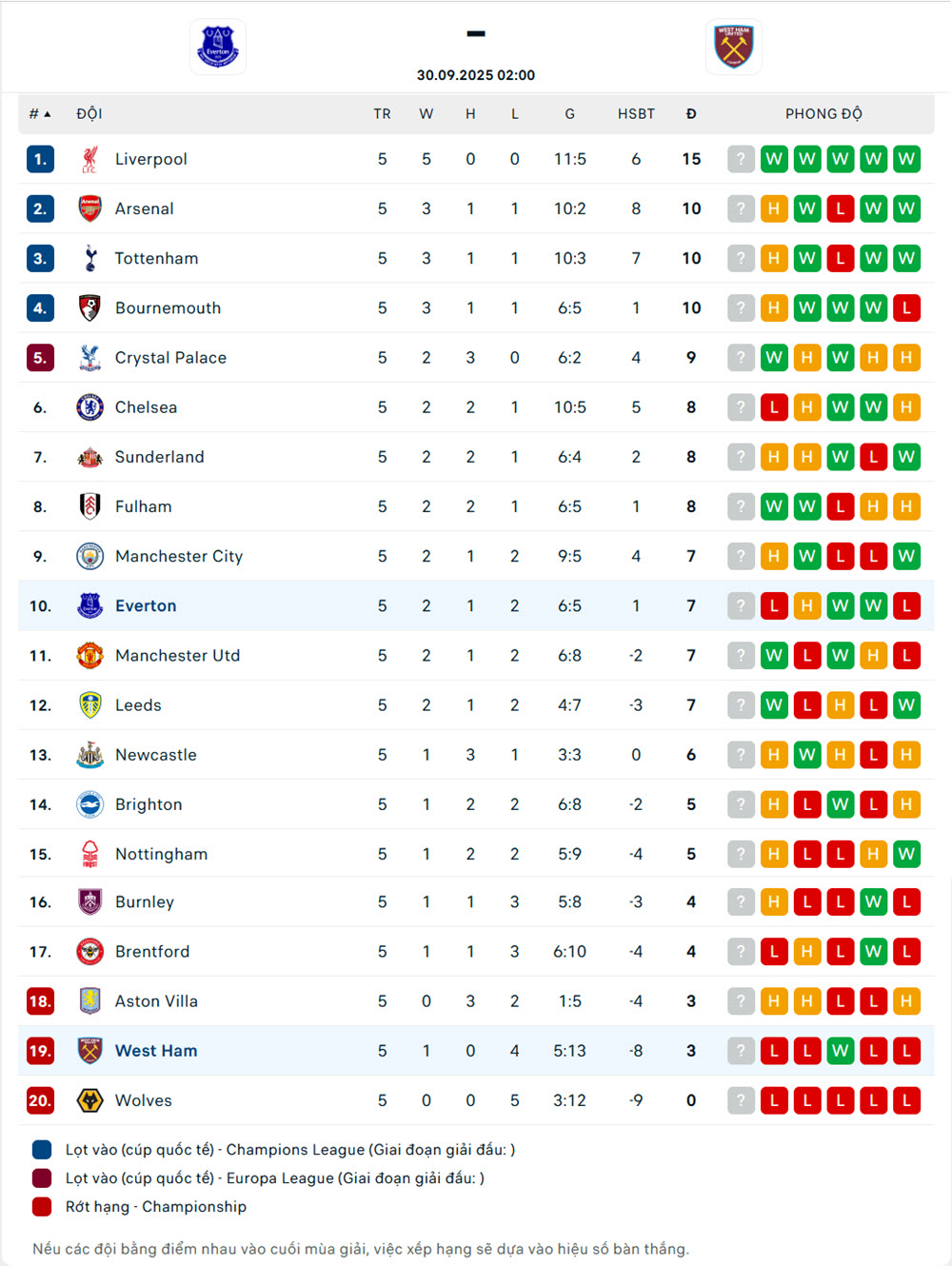Viewport: 952px width, 1266px height.
Task: Click the Chelsea club badge
Action: pyautogui.click(x=89, y=407)
